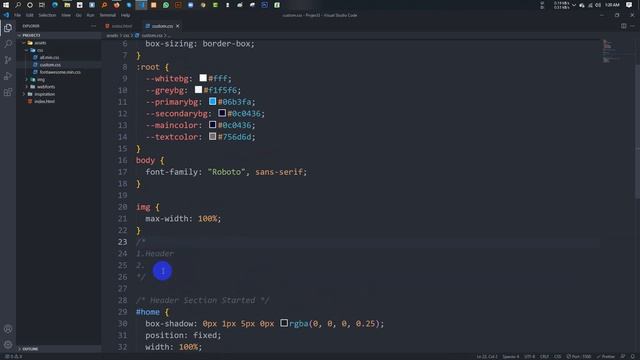Screen dimensions: 640x360
Task: Click the VS Code logo in title bar
Action: click(x=6, y=15)
